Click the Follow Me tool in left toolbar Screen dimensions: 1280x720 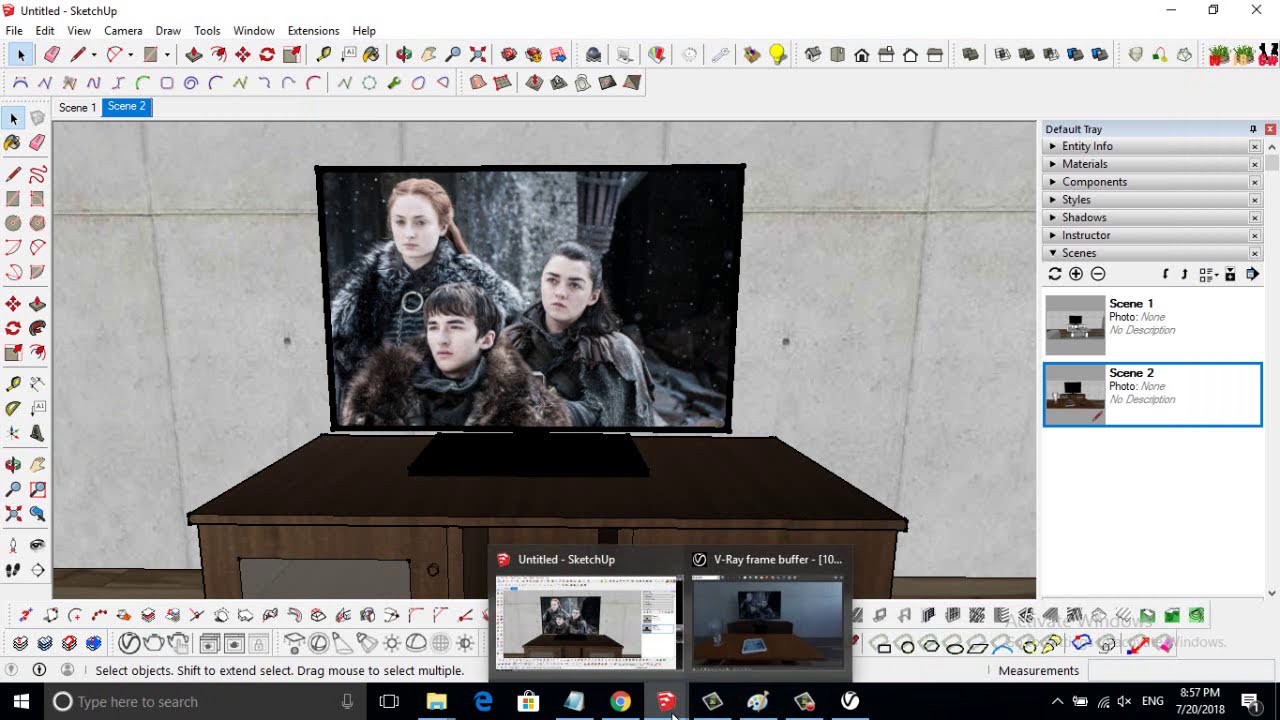pyautogui.click(x=37, y=328)
